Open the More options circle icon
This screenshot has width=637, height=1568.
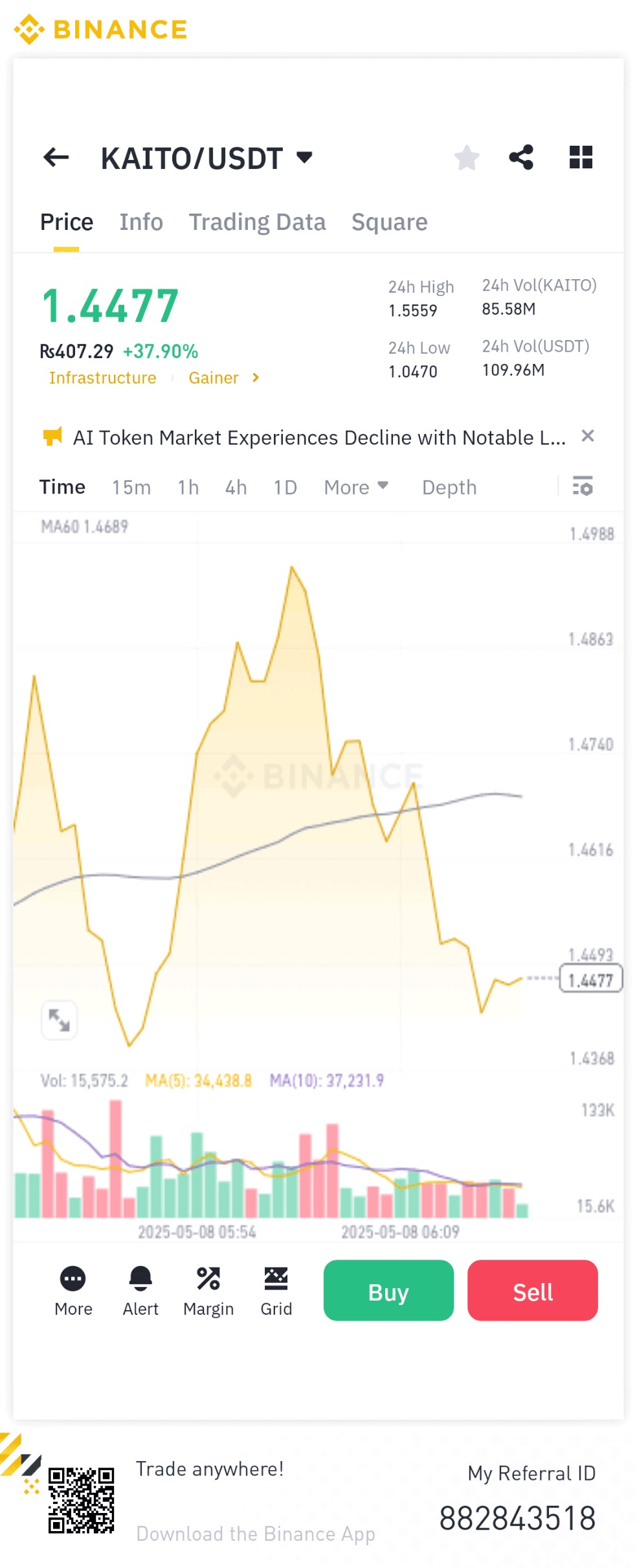pos(73,1279)
